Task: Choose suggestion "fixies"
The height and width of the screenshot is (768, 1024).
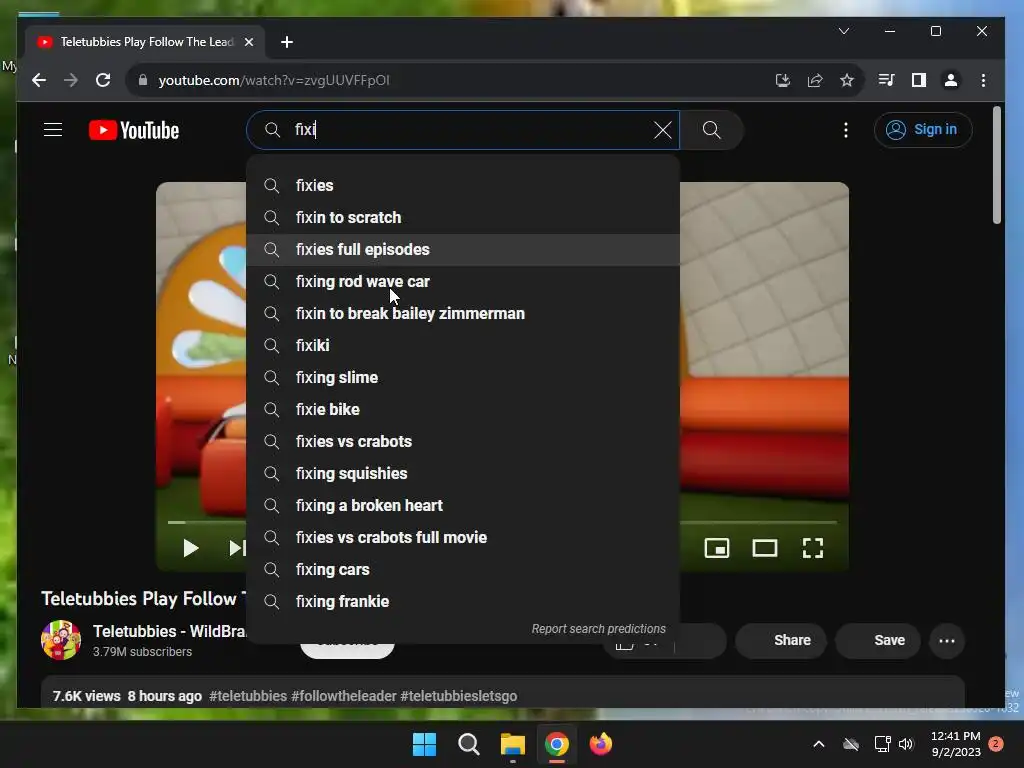Action: tap(463, 185)
